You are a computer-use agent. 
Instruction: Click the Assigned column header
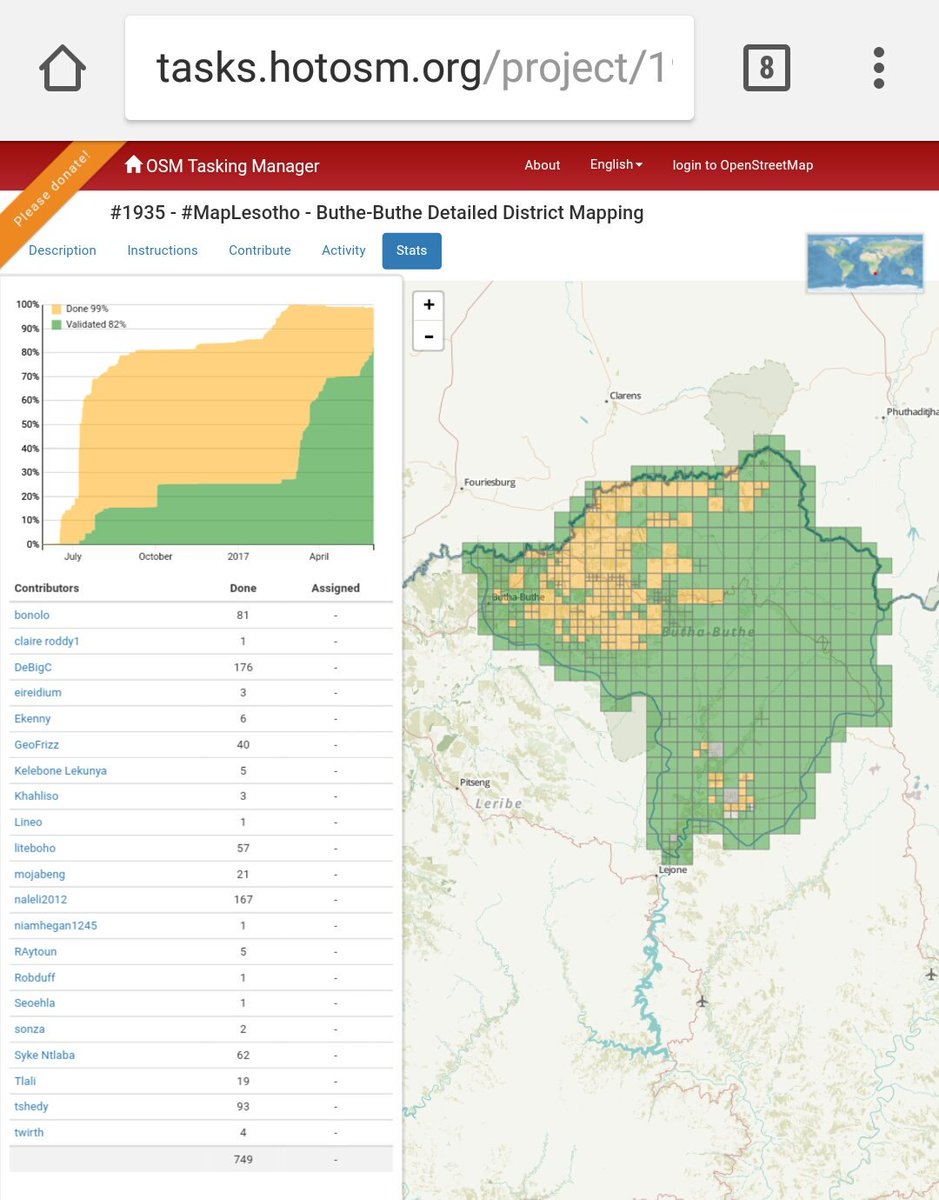(335, 588)
